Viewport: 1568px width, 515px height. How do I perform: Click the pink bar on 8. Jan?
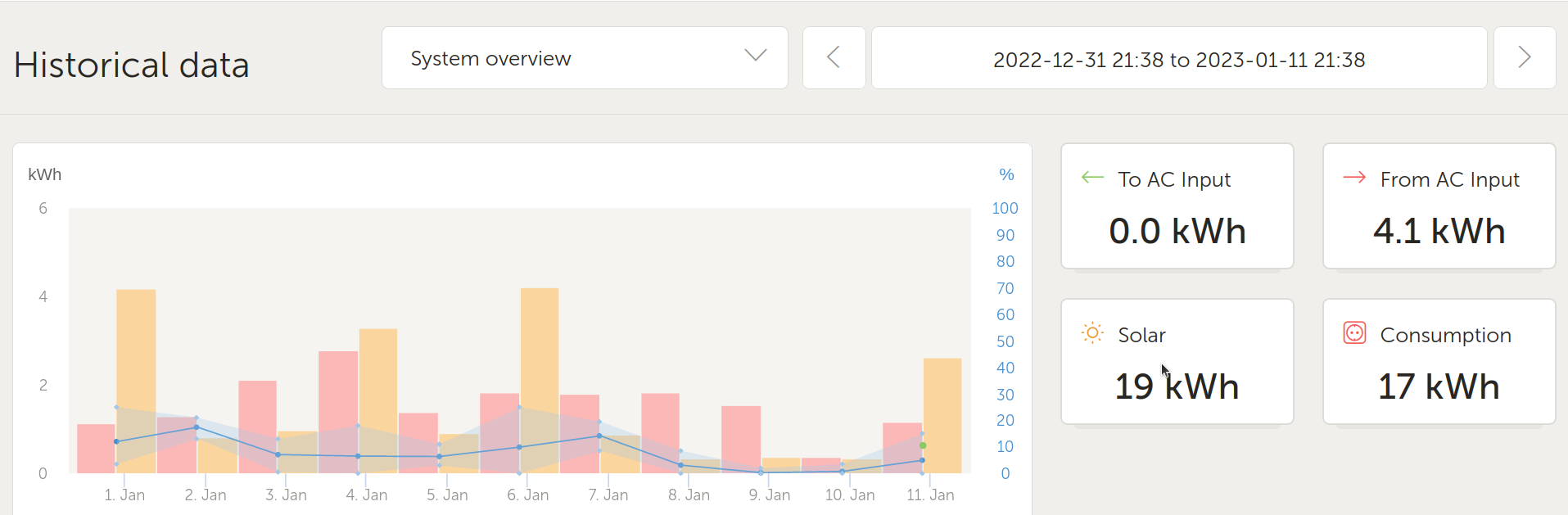point(660,418)
